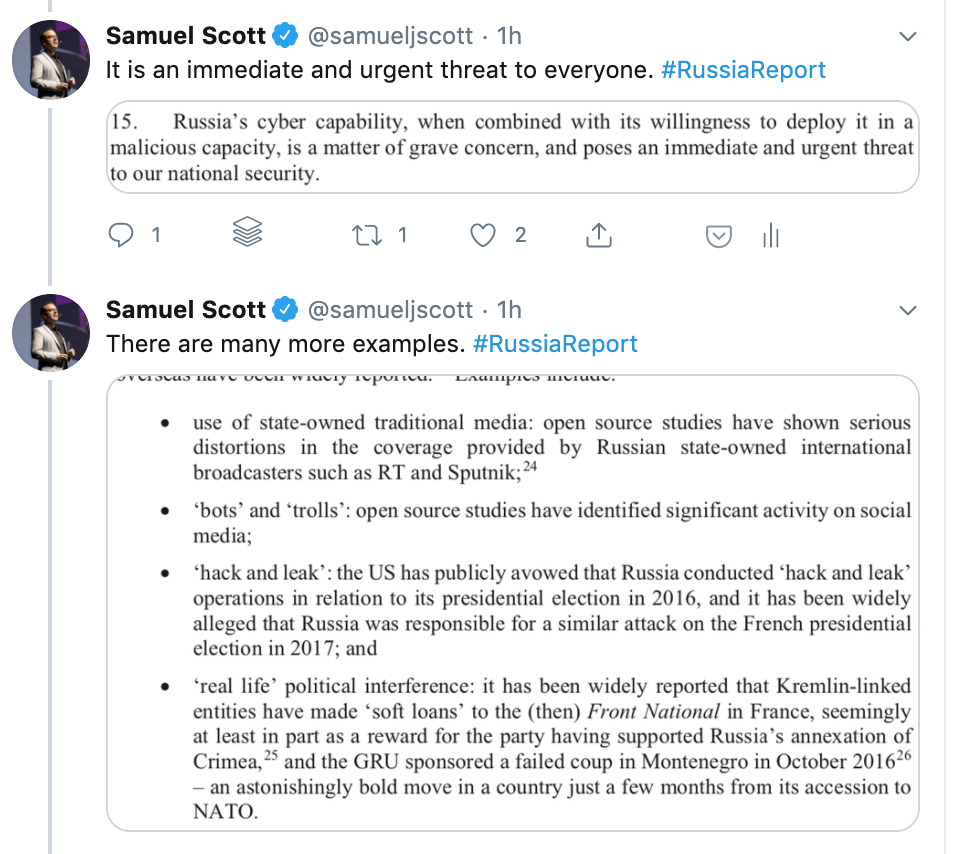Screen dimensions: 956x854
Task: Open the @samueljscott handle on the second tweet
Action: pyautogui.click(x=389, y=310)
